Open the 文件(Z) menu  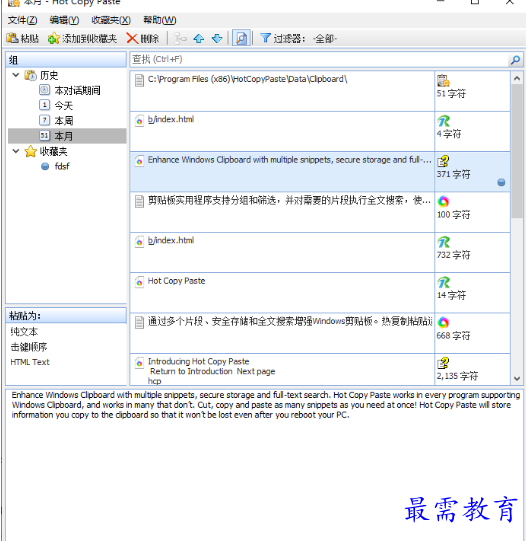(22, 20)
